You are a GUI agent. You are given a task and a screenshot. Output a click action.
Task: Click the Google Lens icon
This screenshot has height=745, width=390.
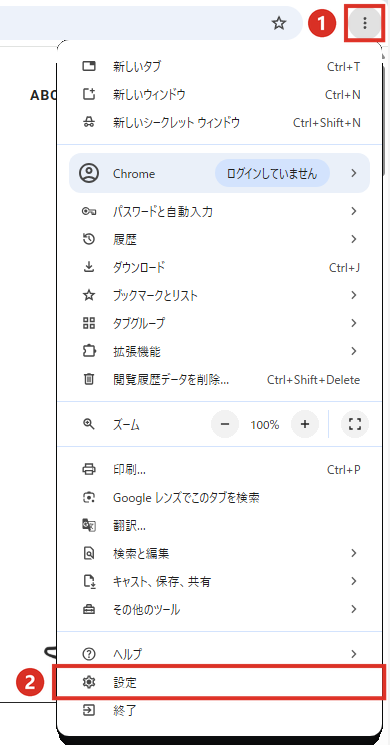[x=89, y=497]
